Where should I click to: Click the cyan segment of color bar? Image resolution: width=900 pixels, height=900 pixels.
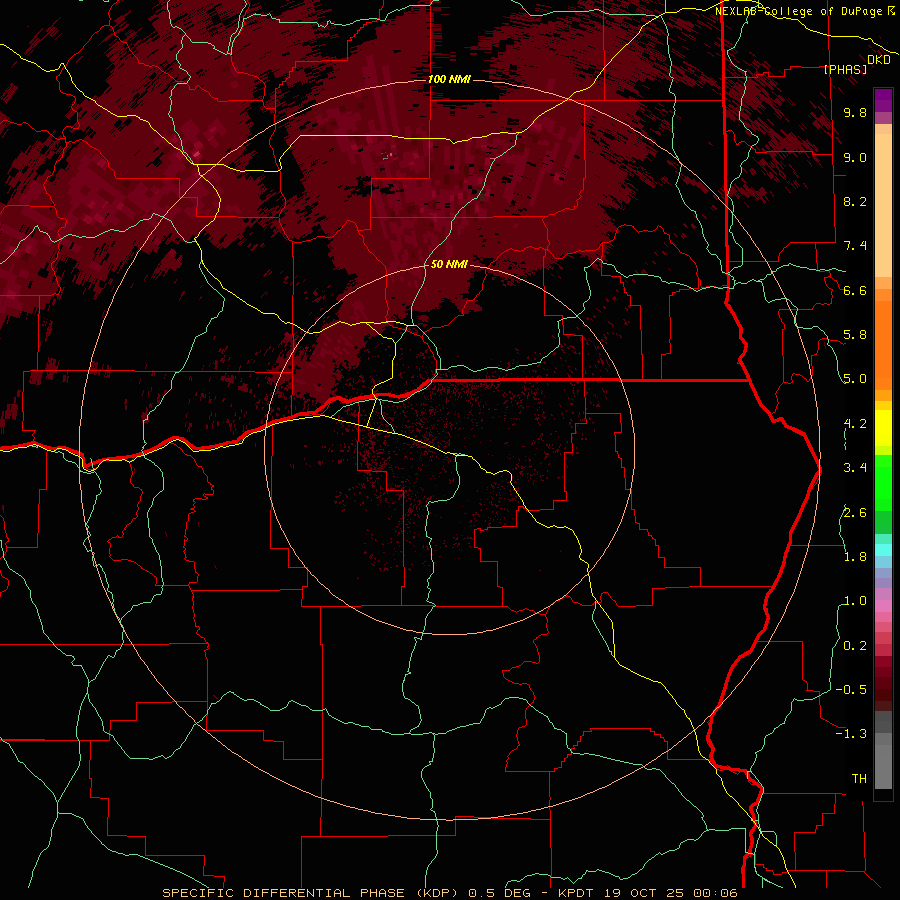click(883, 550)
